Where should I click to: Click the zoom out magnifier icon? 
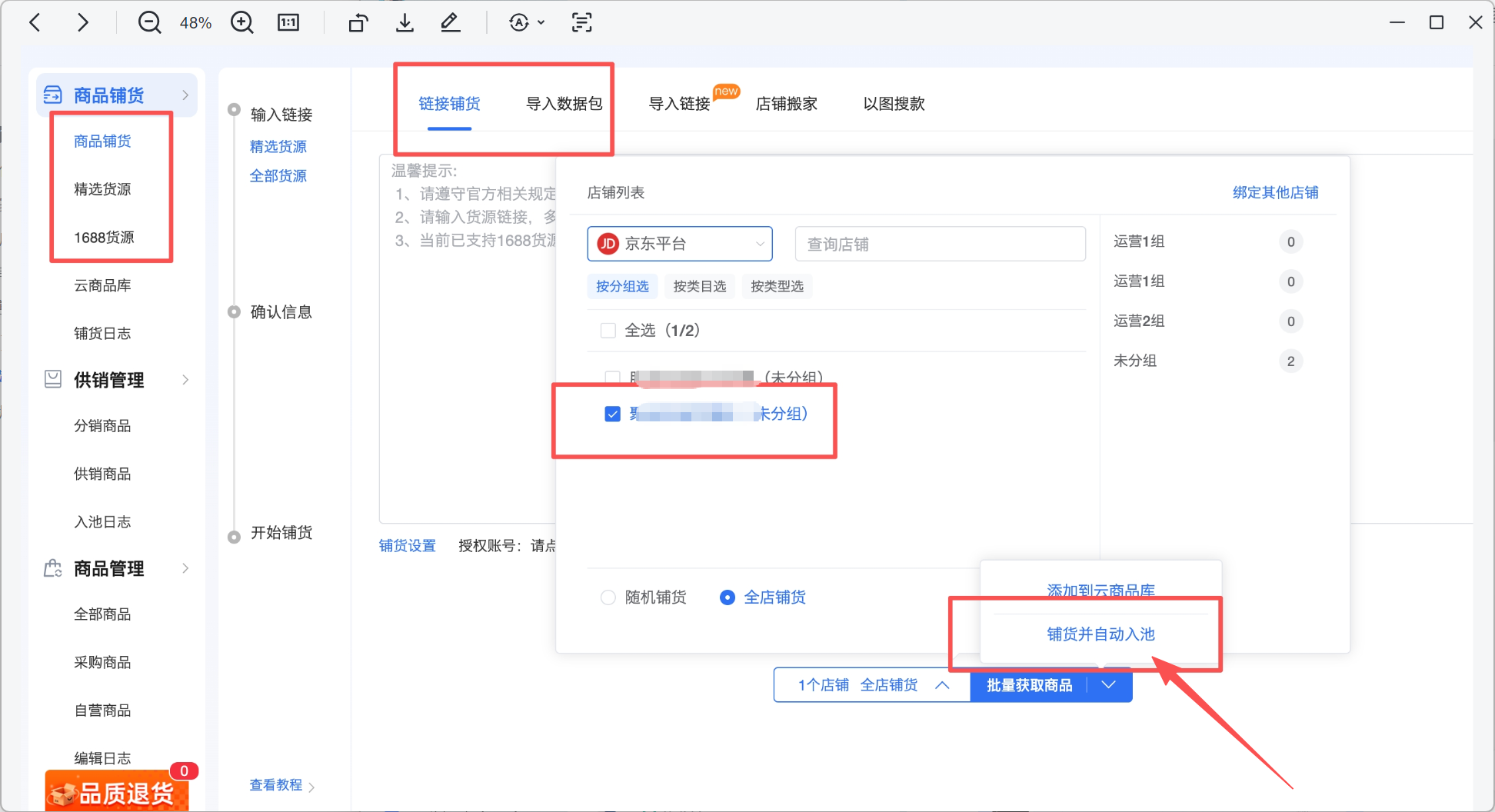coord(149,23)
